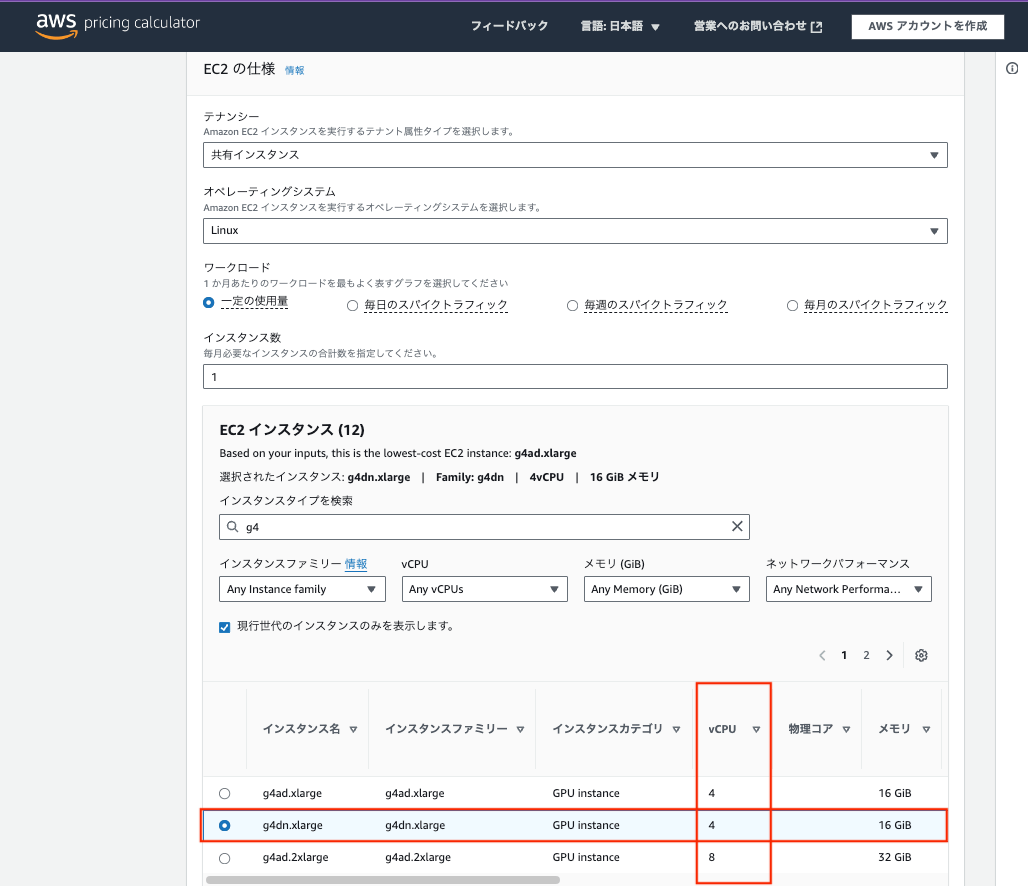
Task: Click the インスタンス数 input field
Action: pyautogui.click(x=575, y=376)
